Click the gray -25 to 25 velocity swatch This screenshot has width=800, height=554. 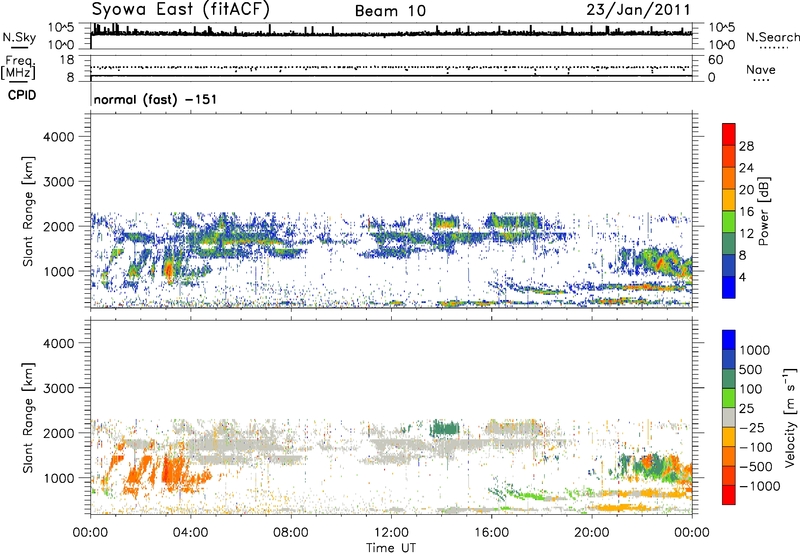[x=729, y=417]
